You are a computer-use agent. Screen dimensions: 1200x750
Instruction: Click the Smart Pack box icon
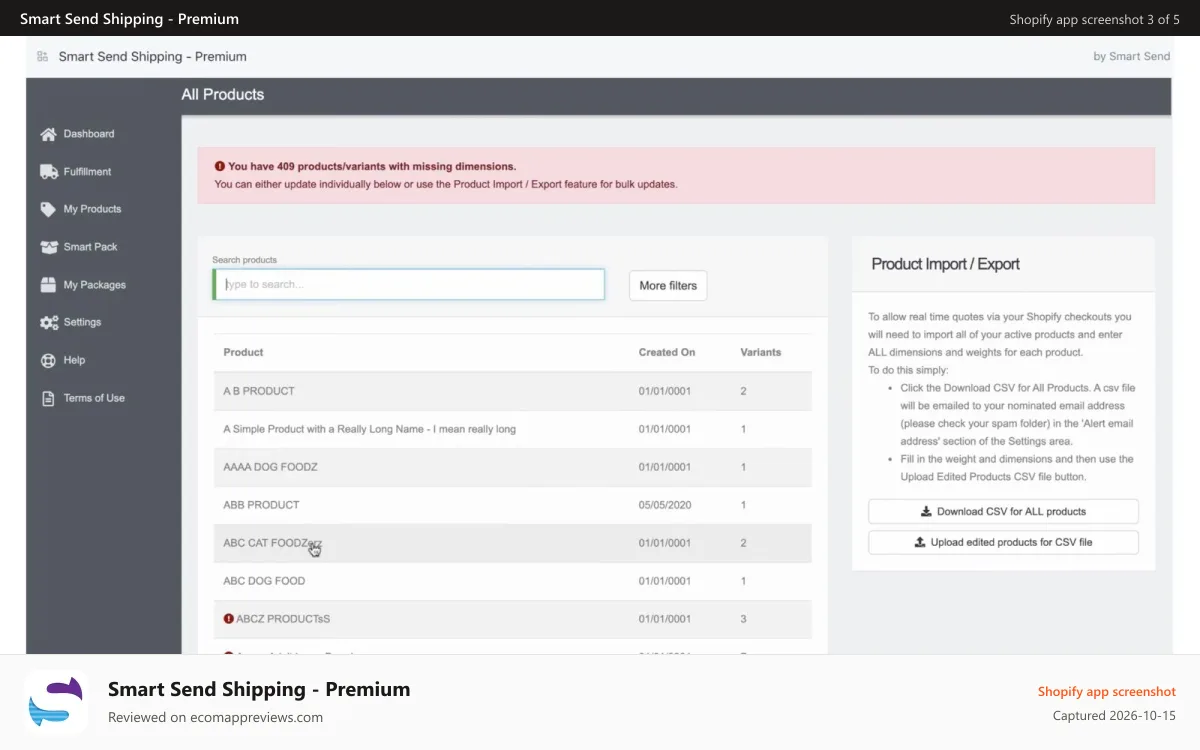coord(48,247)
